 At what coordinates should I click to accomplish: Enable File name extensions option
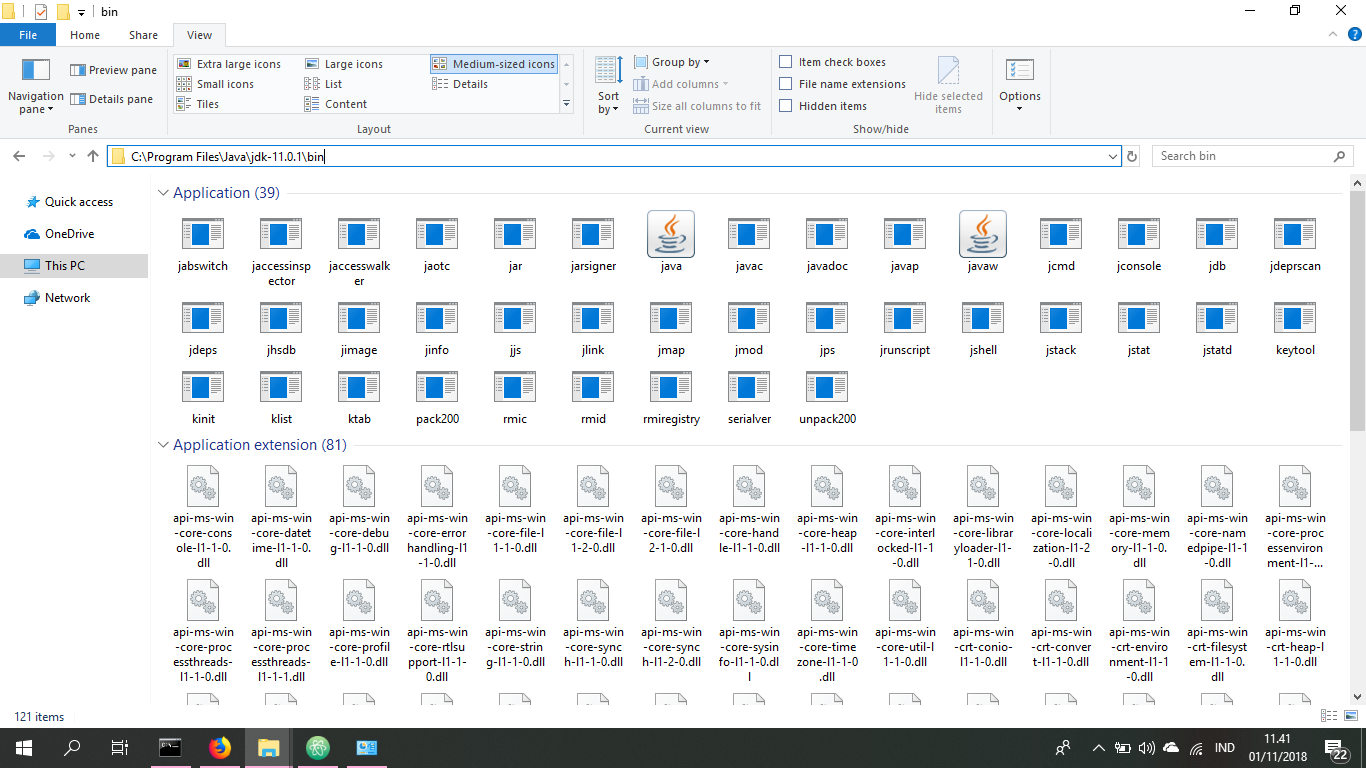click(x=786, y=84)
